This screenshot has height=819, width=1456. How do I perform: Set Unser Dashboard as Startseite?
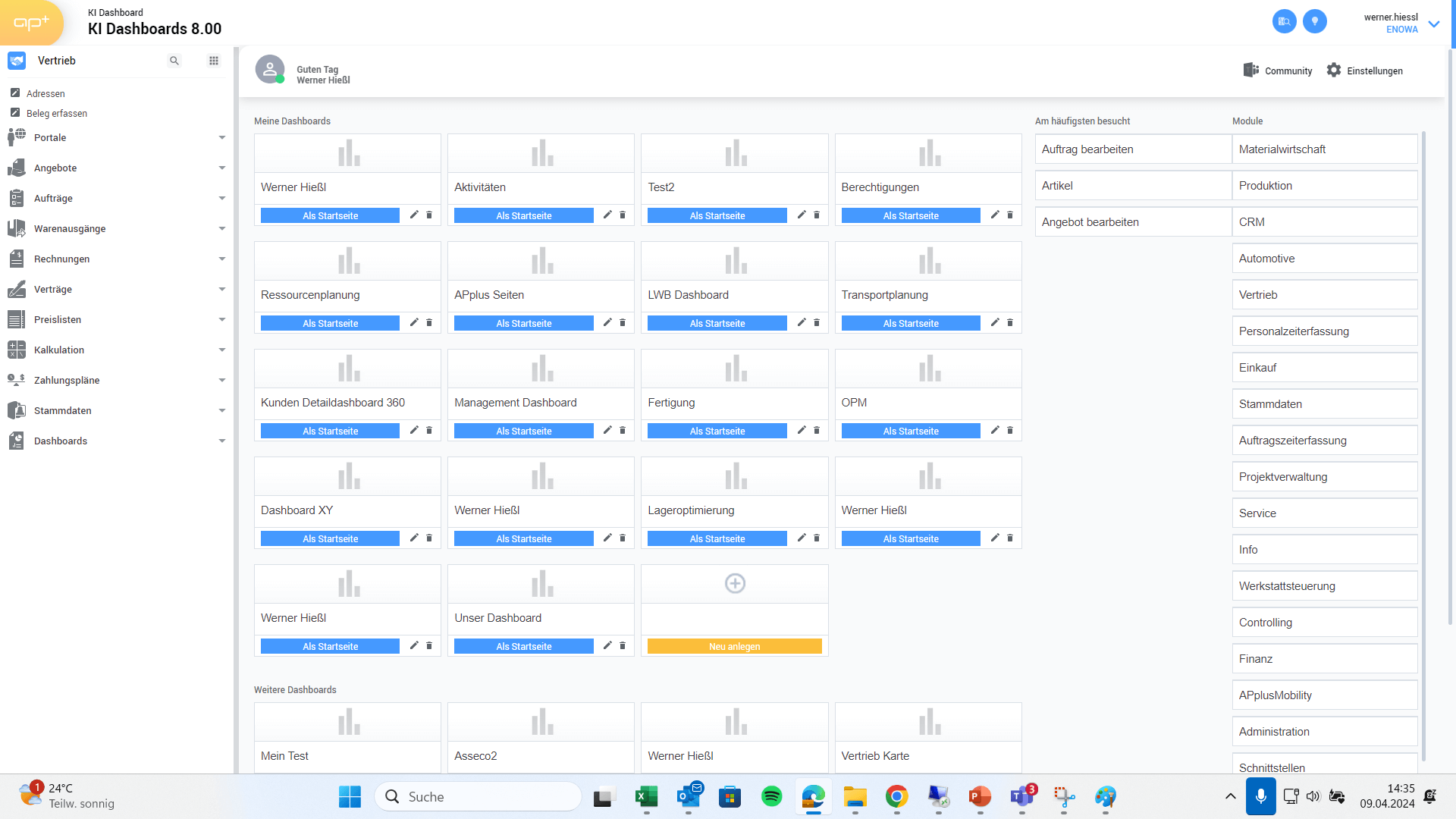tap(523, 646)
